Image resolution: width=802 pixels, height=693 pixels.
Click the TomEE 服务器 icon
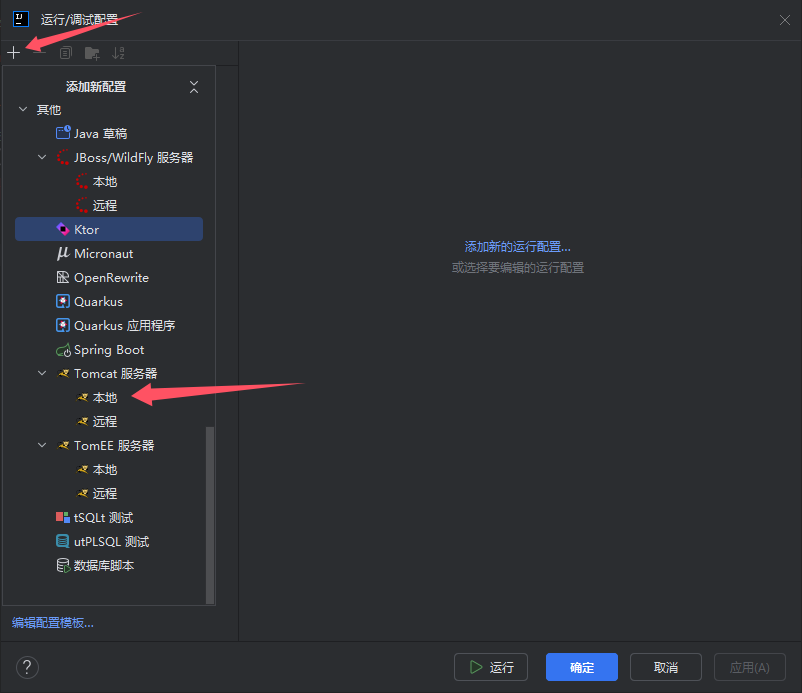(x=63, y=445)
